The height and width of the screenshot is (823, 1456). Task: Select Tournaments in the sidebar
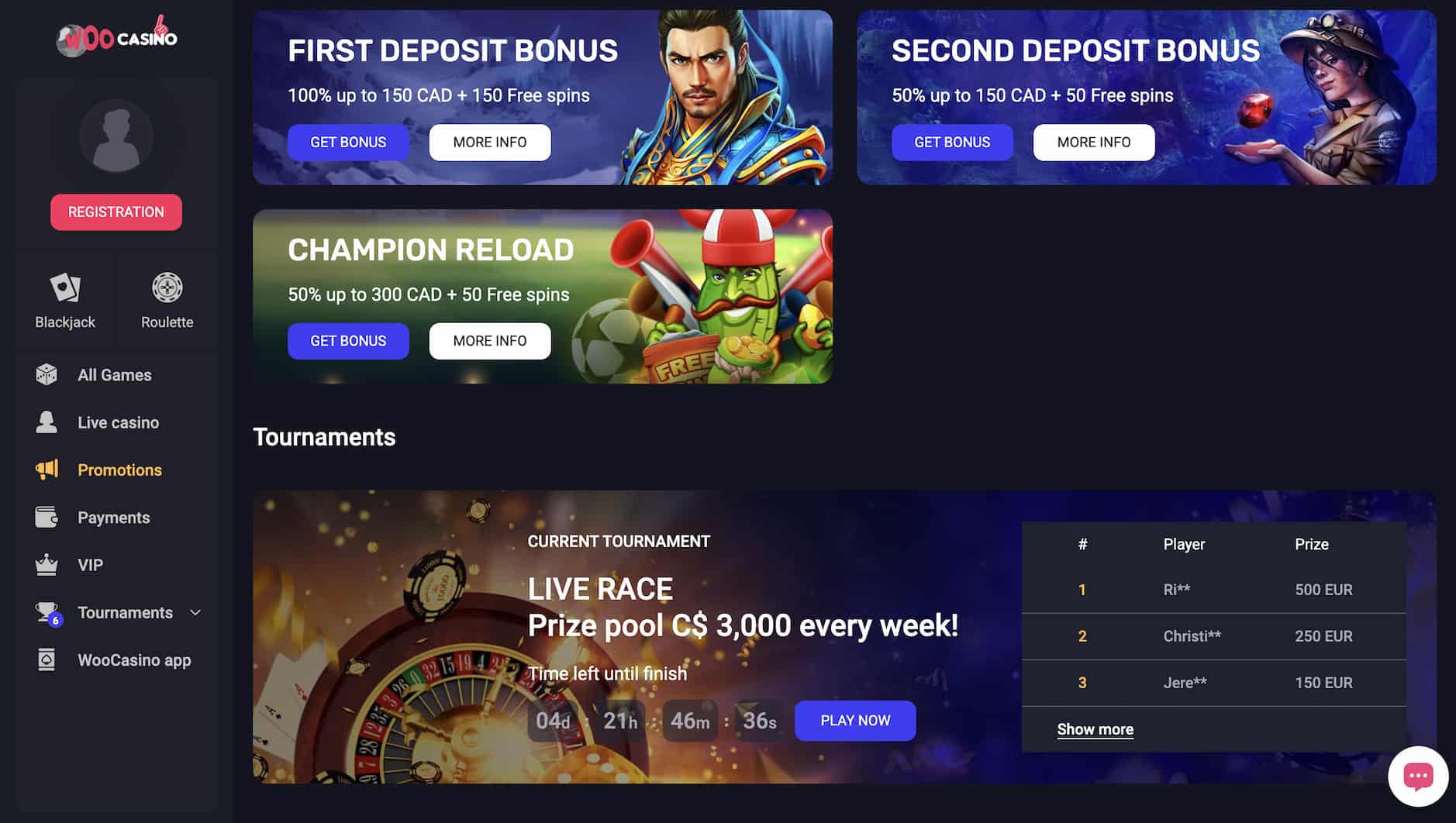(125, 612)
